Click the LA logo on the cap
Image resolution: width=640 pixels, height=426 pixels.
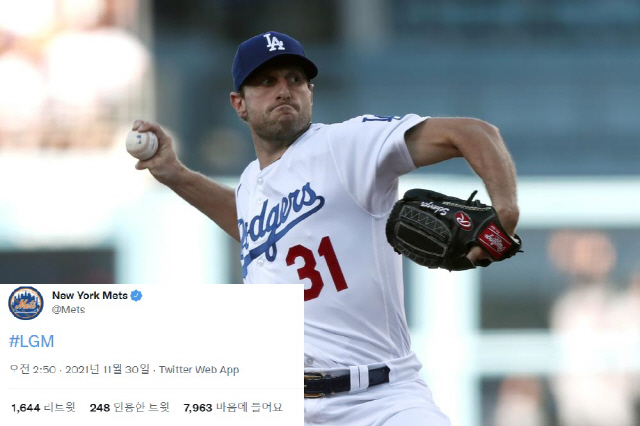(x=273, y=42)
